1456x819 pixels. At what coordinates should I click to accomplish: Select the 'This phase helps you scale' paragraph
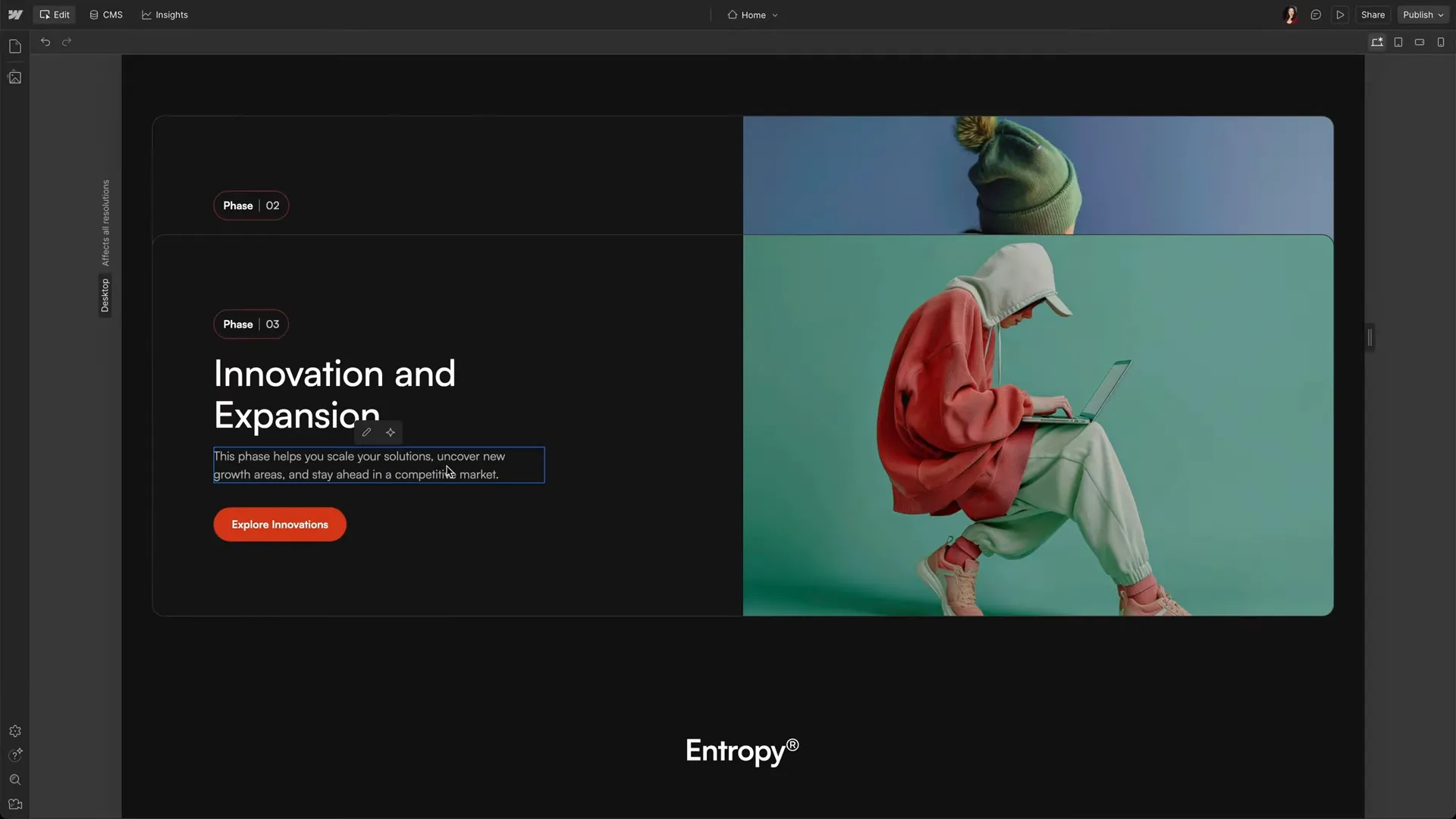pos(378,465)
